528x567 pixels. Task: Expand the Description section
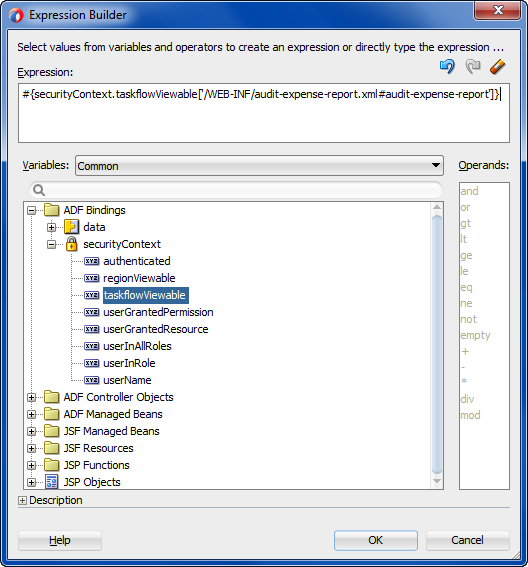pyautogui.click(x=22, y=500)
